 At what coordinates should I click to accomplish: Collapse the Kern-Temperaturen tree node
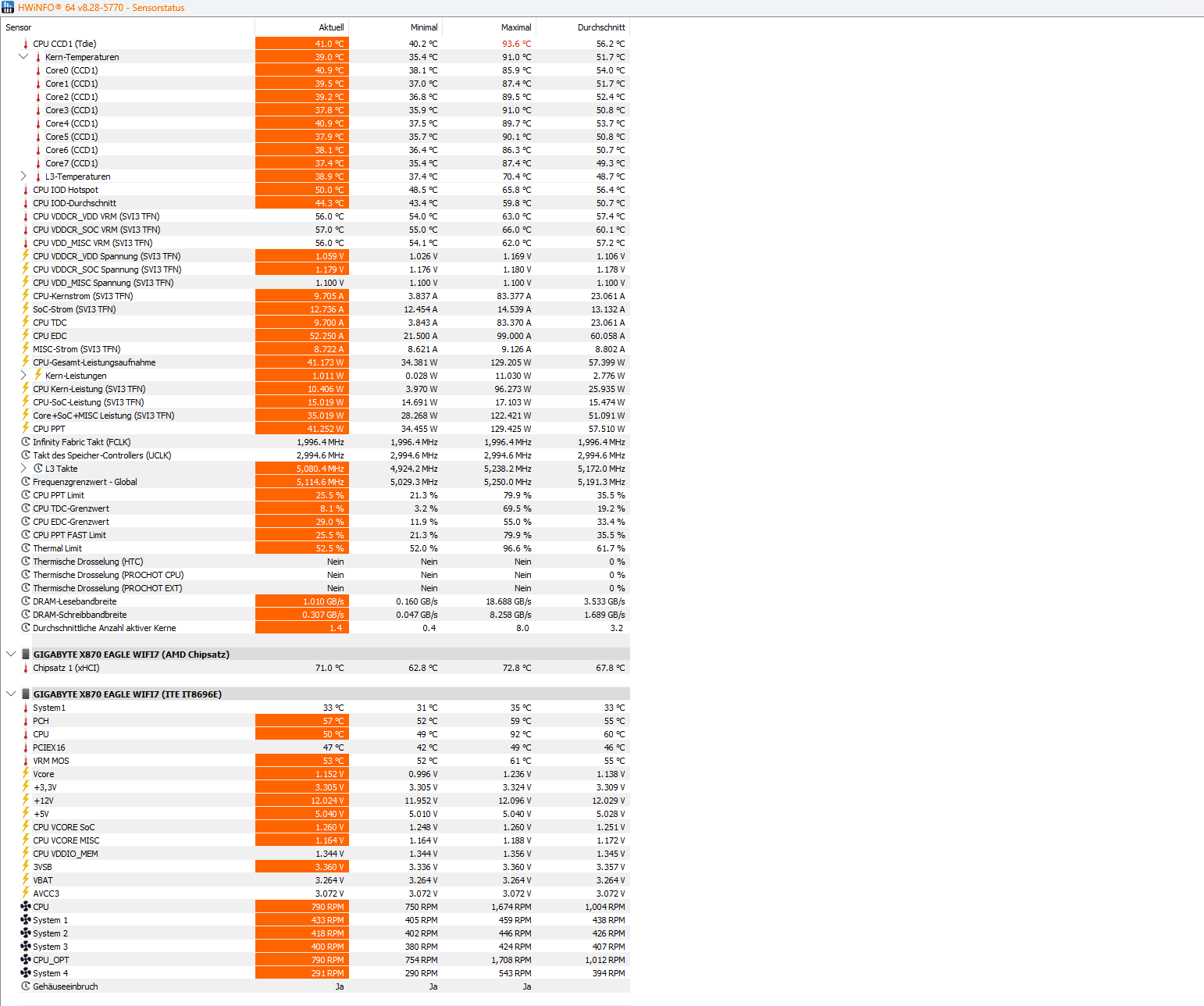(x=23, y=57)
